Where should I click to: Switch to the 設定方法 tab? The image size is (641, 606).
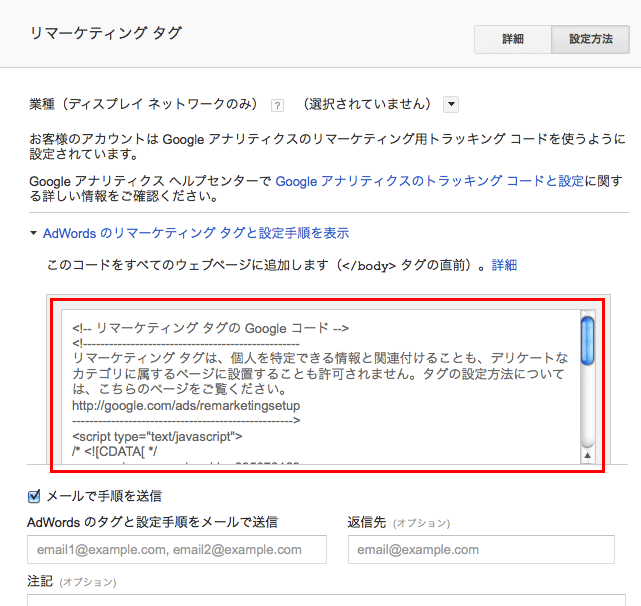point(590,39)
